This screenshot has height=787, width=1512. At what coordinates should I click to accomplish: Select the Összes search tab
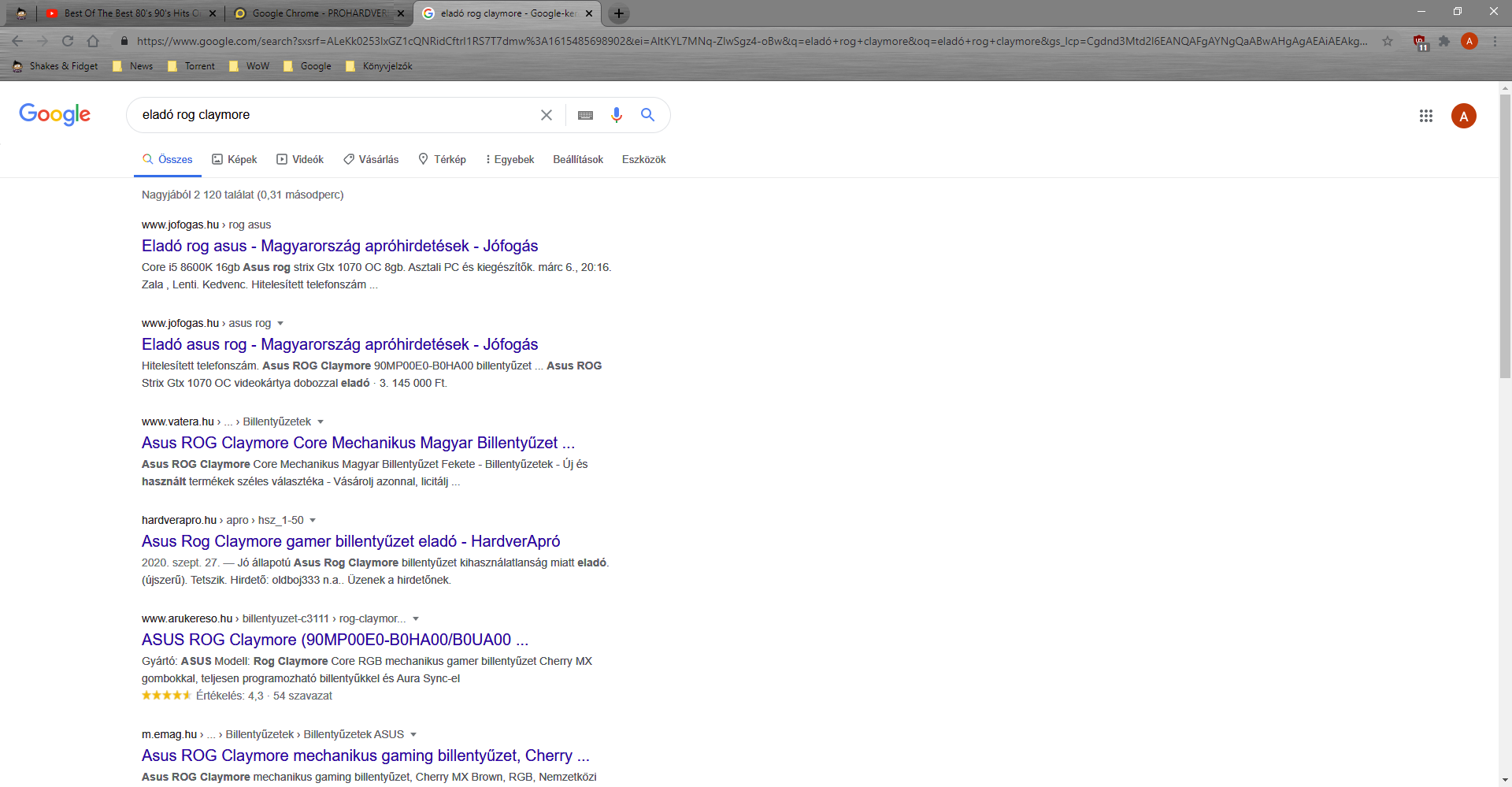pyautogui.click(x=167, y=159)
